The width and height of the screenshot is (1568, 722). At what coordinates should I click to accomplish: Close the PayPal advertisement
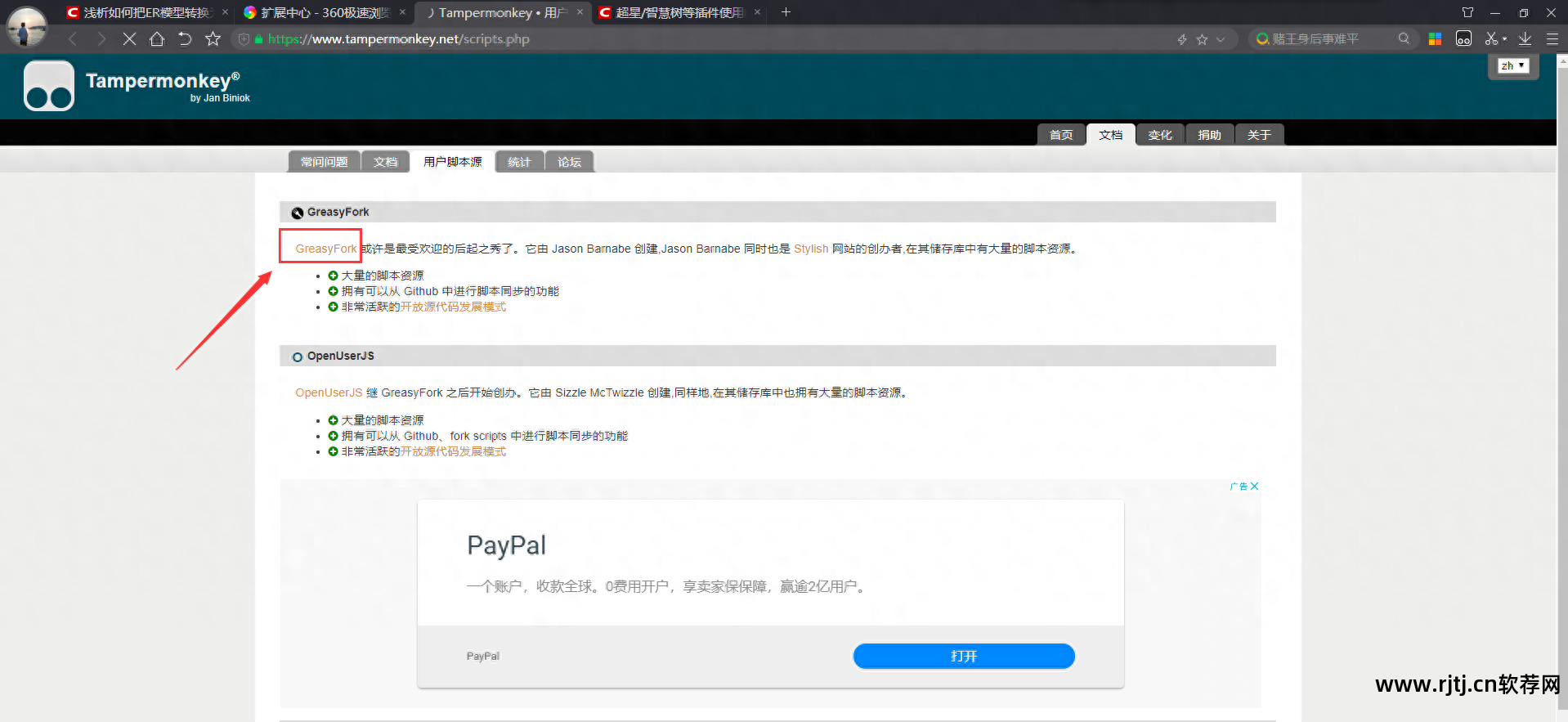[1254, 486]
